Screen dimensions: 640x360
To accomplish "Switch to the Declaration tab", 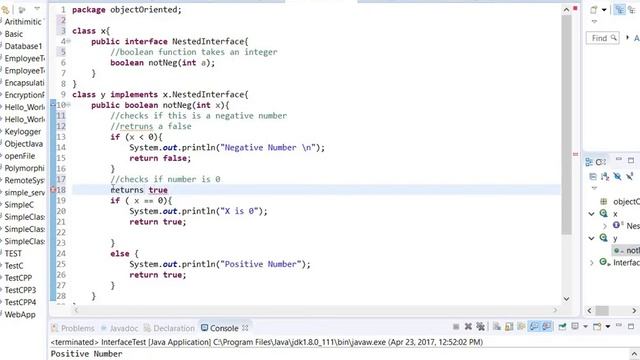I will [x=169, y=328].
